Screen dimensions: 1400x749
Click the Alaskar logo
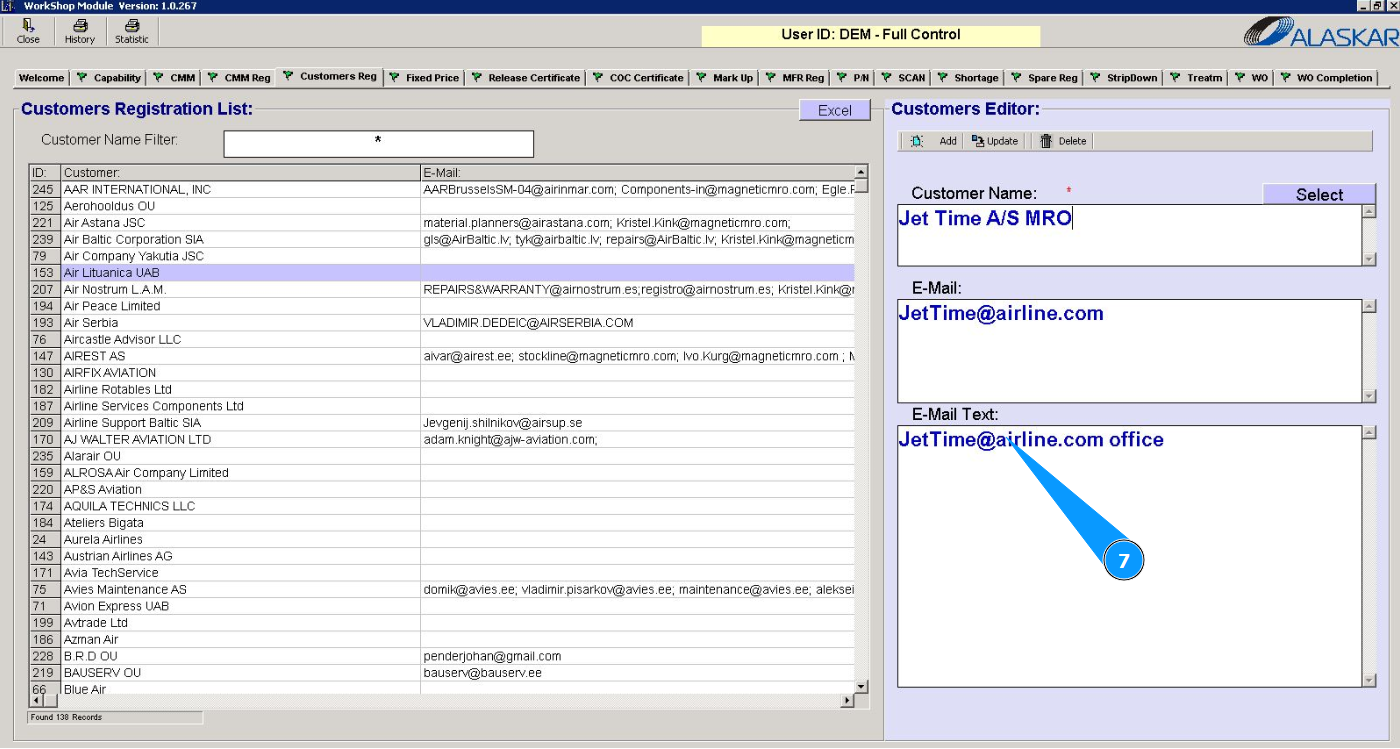(1320, 32)
